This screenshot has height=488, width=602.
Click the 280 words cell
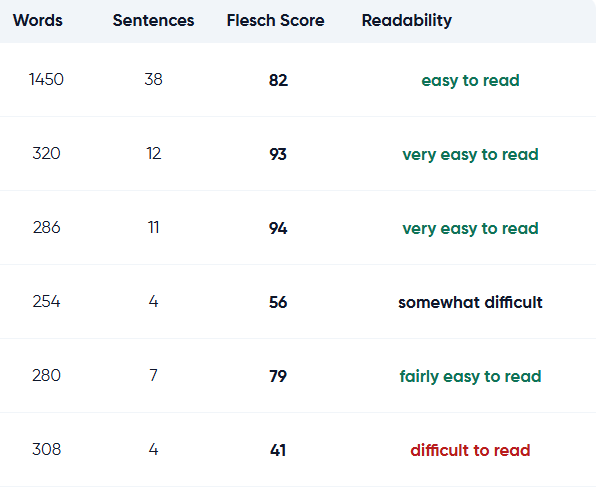[46, 376]
